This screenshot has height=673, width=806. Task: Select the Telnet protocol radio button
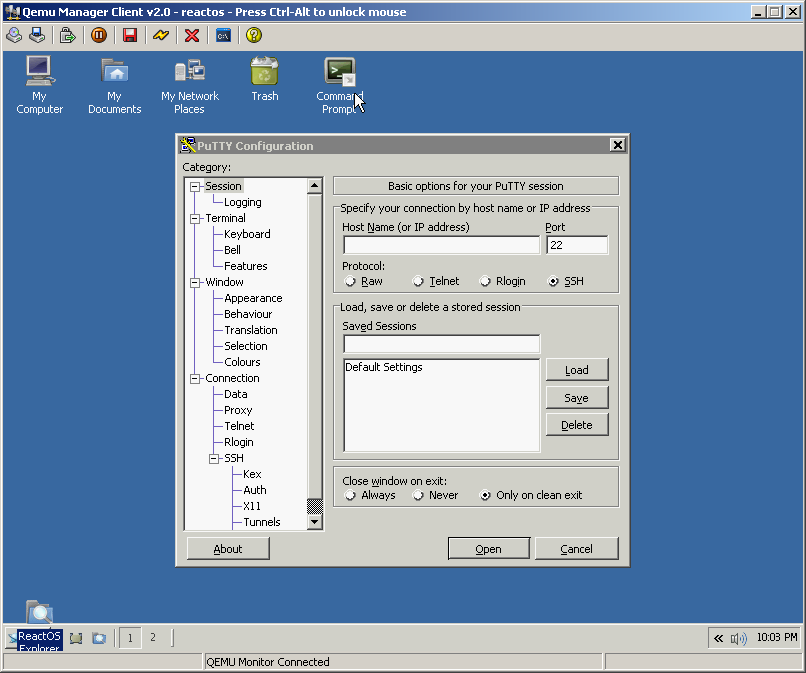pos(419,282)
